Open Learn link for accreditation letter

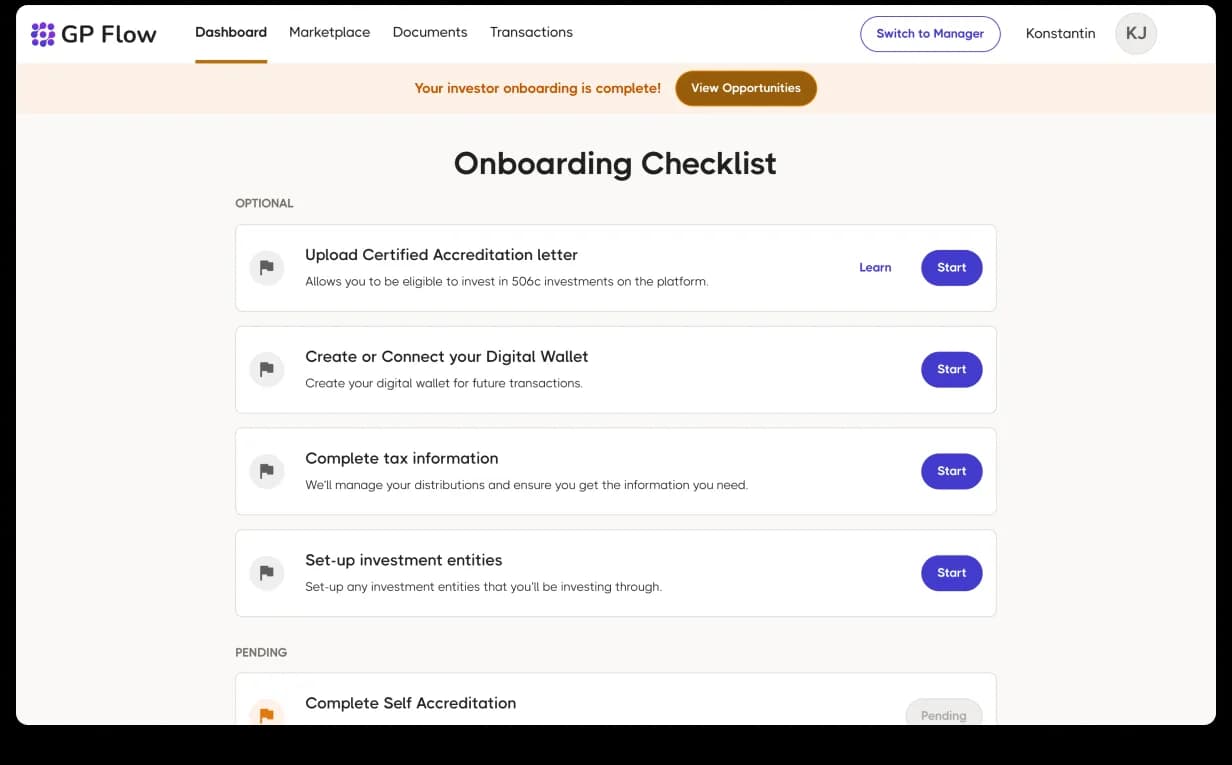coord(875,267)
